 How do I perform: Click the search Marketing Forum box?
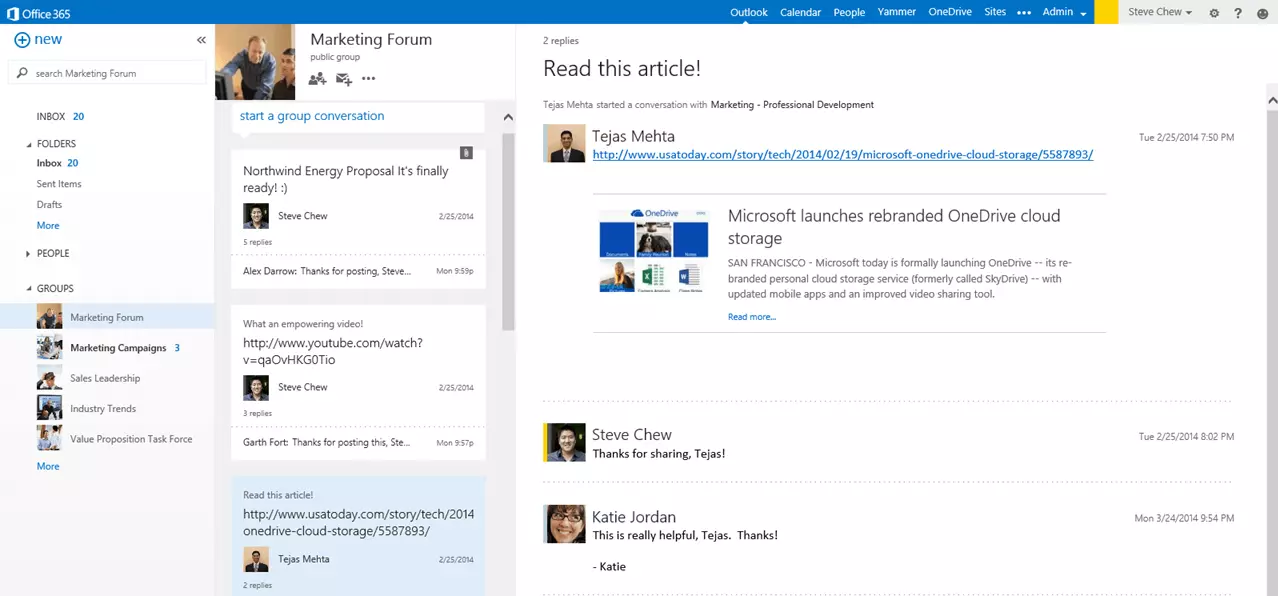107,74
